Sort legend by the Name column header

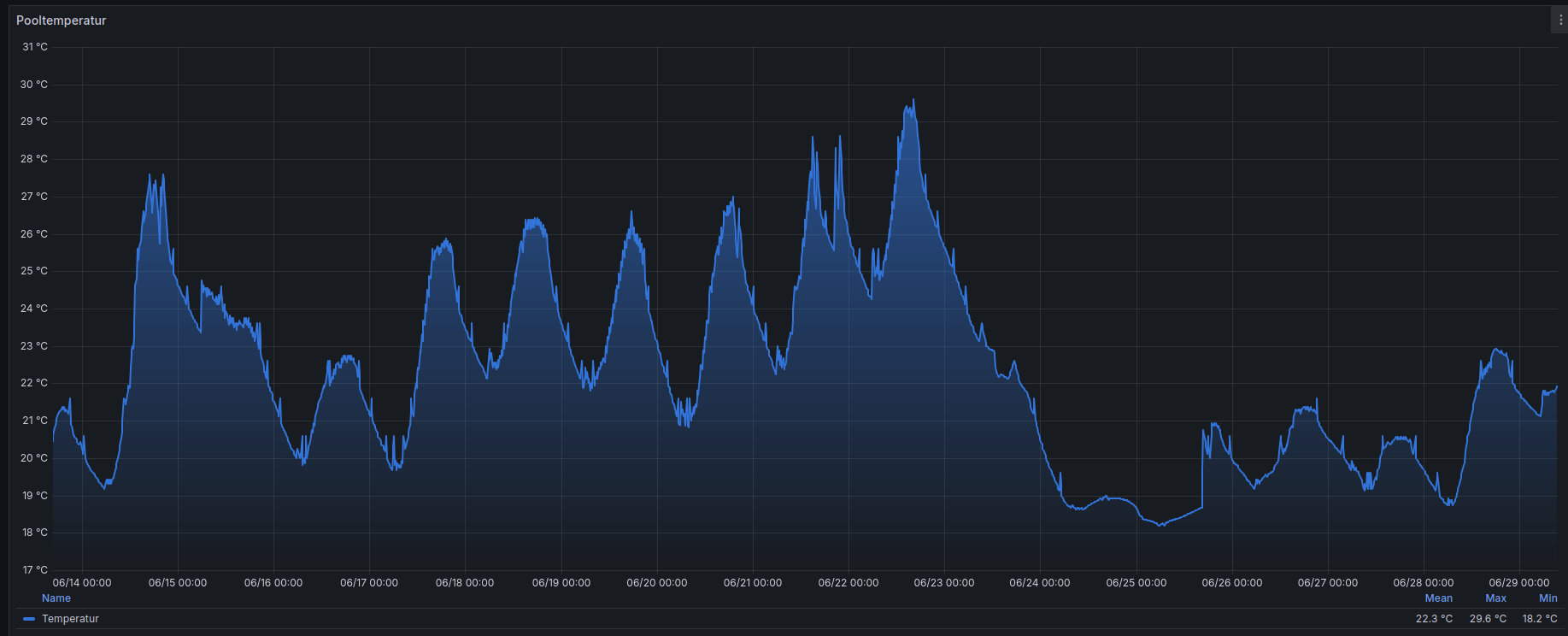[x=56, y=598]
